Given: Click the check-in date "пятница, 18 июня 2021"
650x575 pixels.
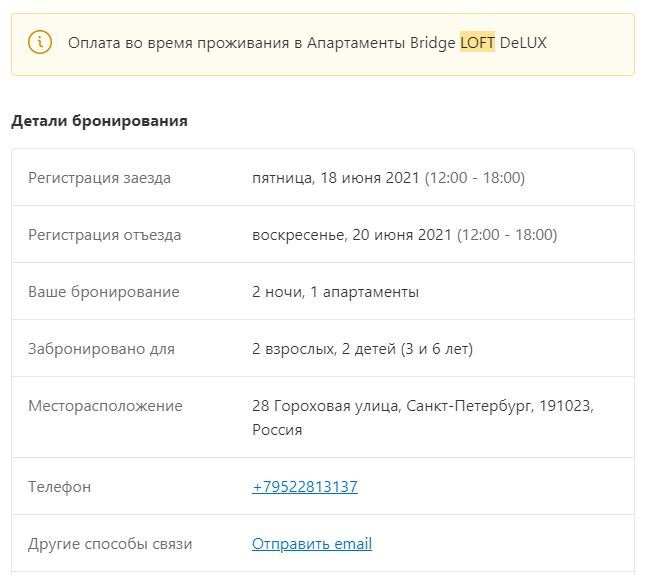Looking at the screenshot, I should [336, 178].
